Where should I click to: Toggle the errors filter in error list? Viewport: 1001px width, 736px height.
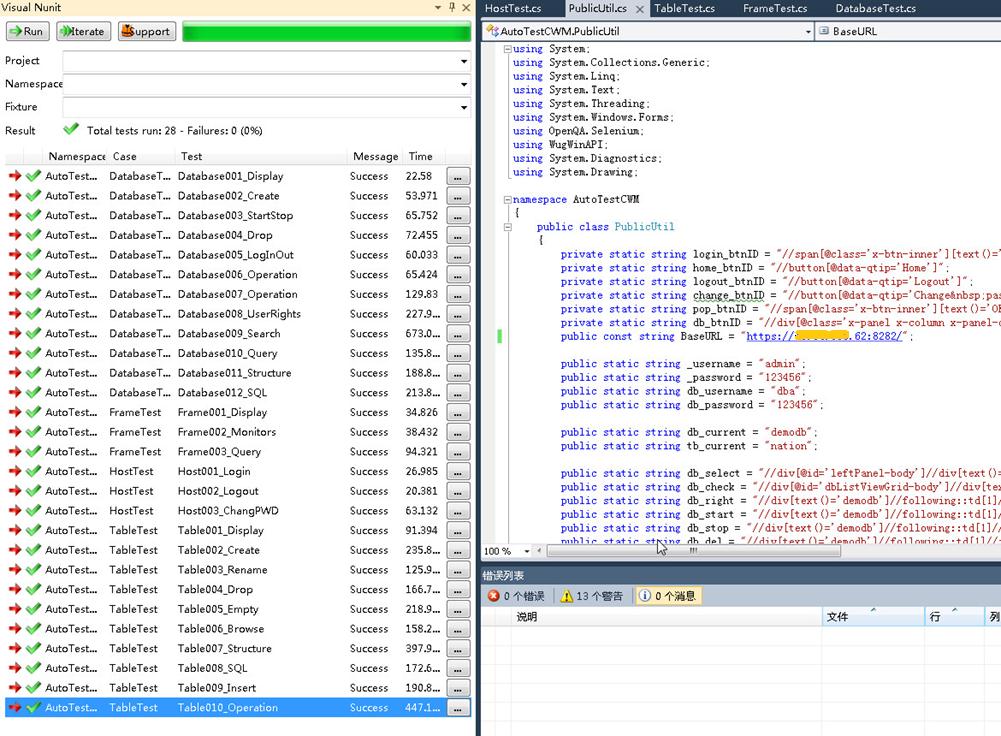[516, 596]
